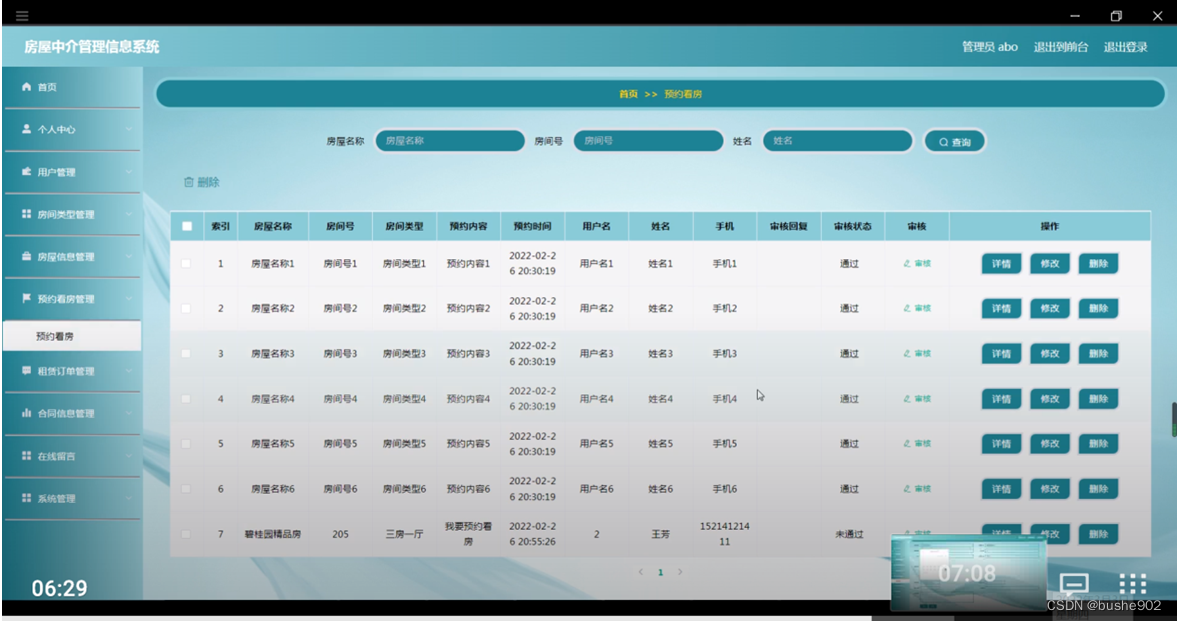This screenshot has height=621, width=1177.
Task: Expand the 房屋信息管理 chevron
Action: (x=129, y=256)
